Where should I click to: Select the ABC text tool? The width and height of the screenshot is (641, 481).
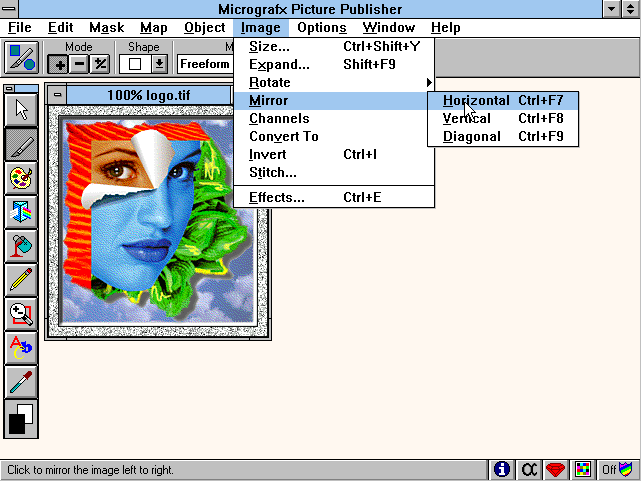[21, 348]
